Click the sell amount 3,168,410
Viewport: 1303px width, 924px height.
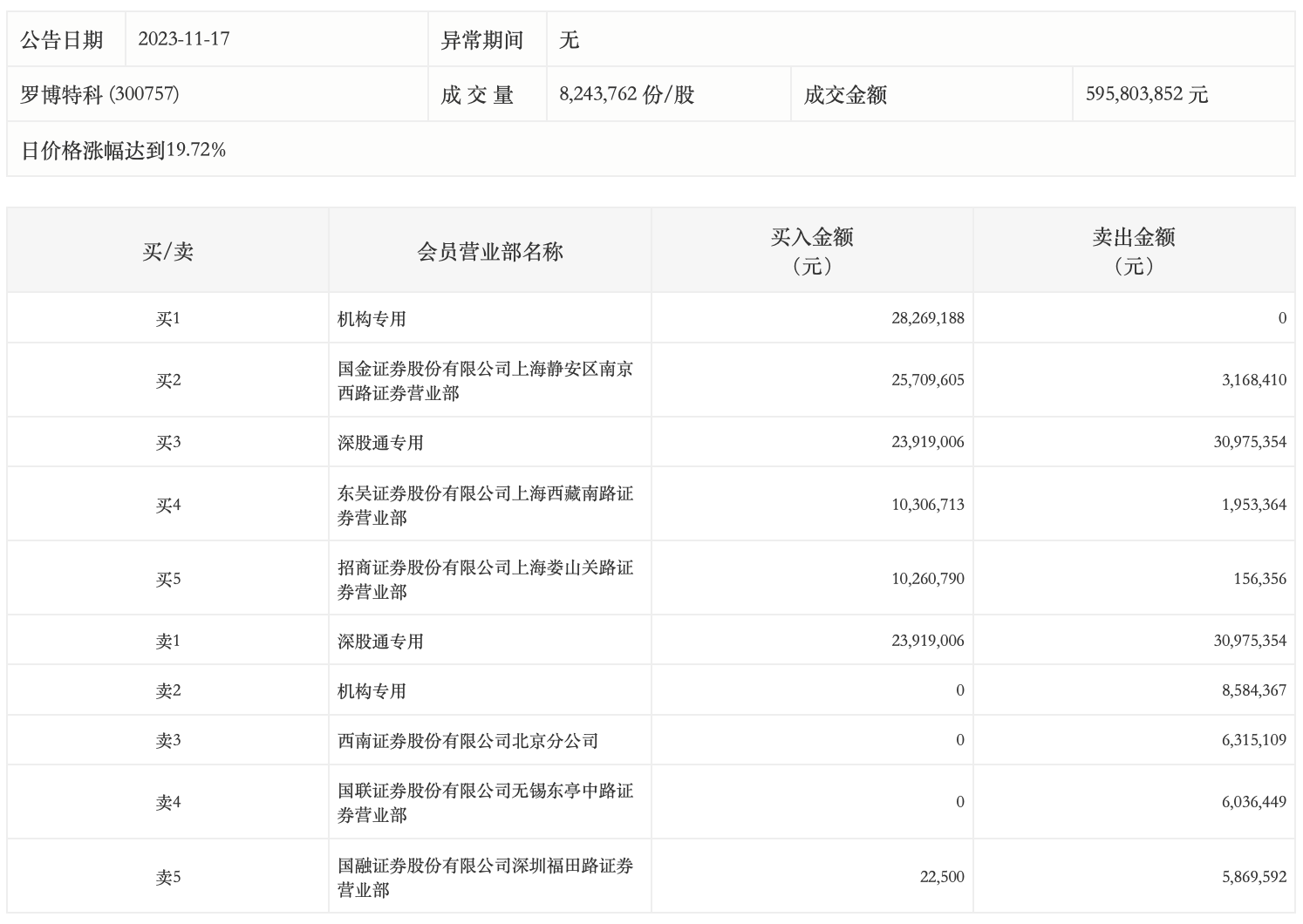pyautogui.click(x=1253, y=380)
